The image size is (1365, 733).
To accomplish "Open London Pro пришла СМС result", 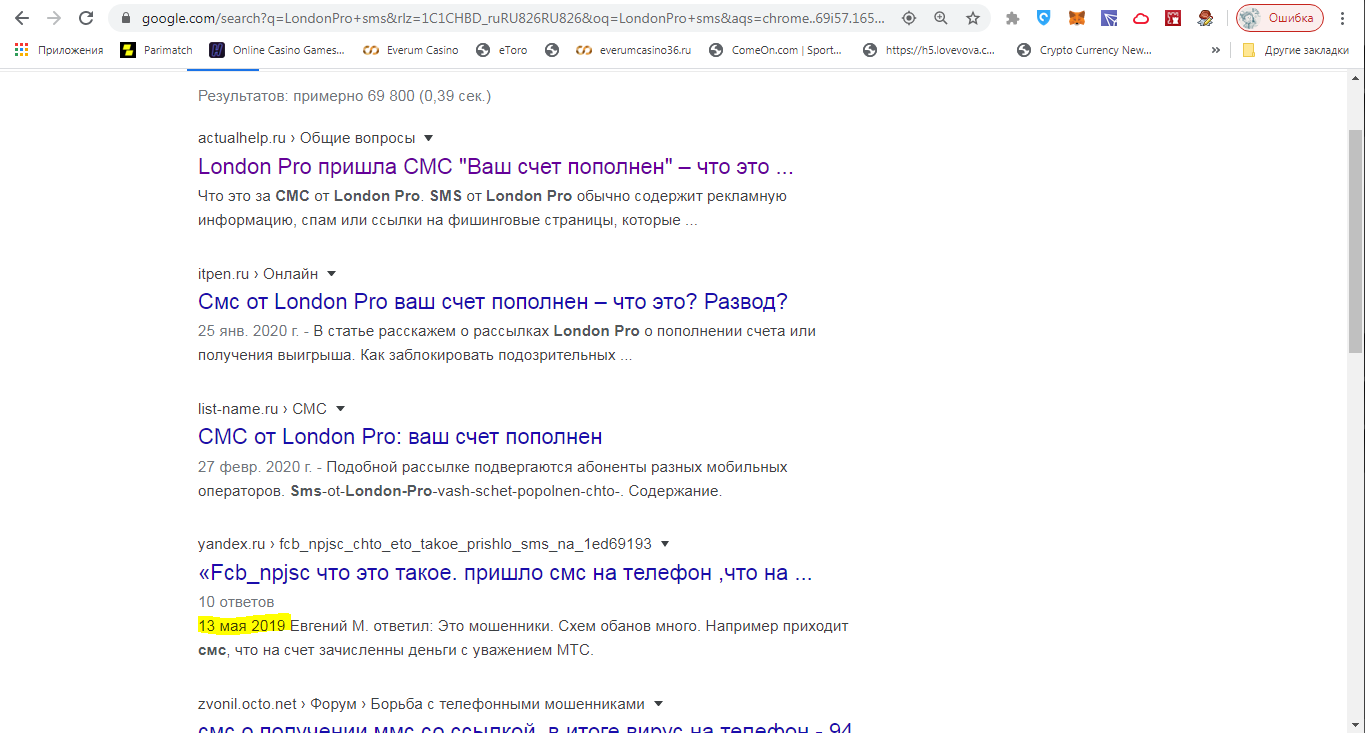I will tap(496, 166).
